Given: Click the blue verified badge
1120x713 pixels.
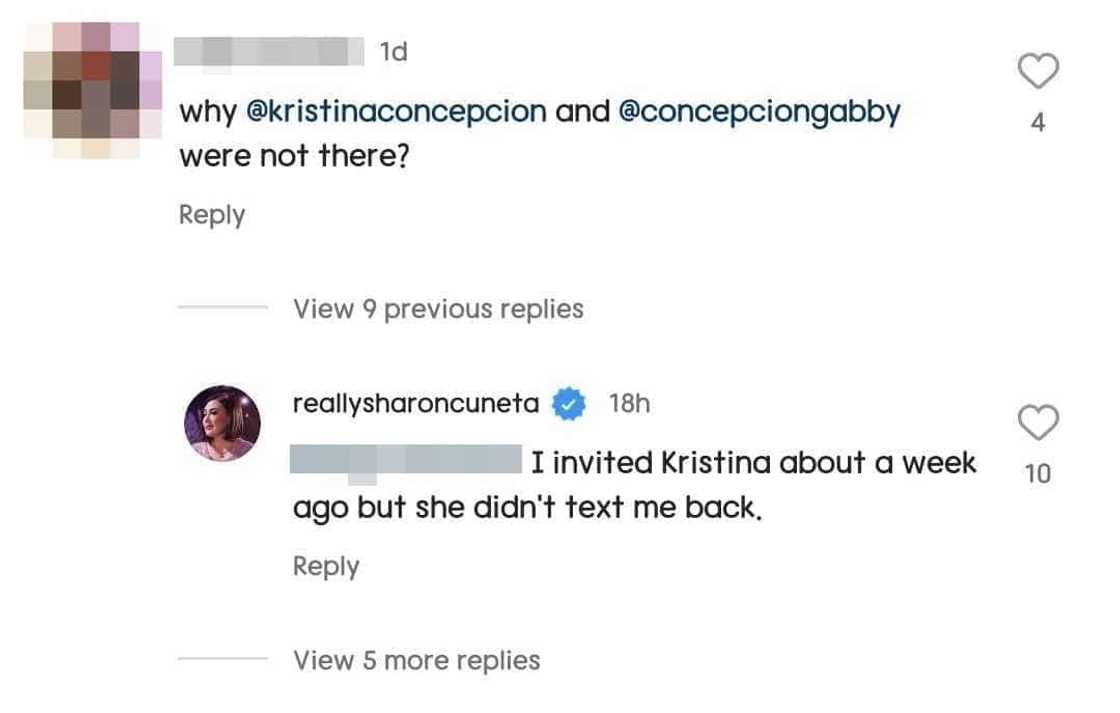Looking at the screenshot, I should (570, 404).
